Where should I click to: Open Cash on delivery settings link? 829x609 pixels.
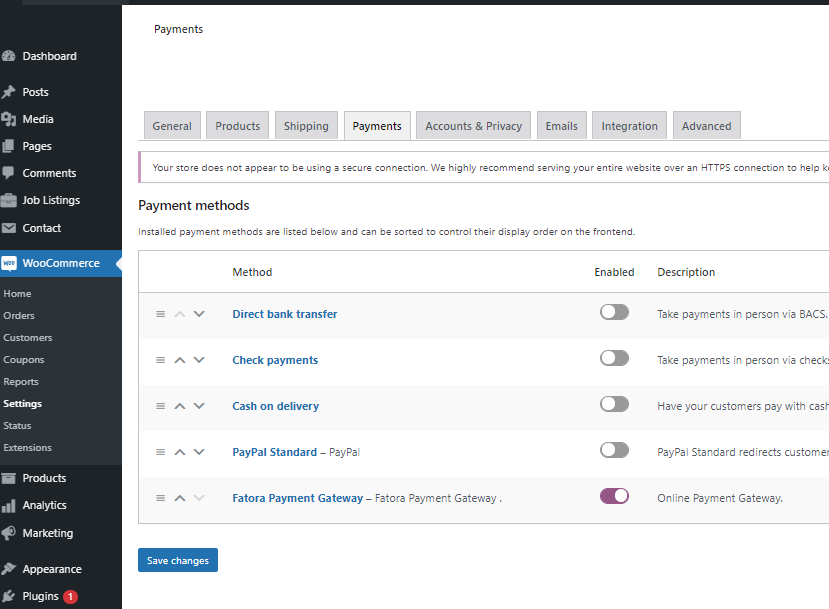click(x=275, y=406)
